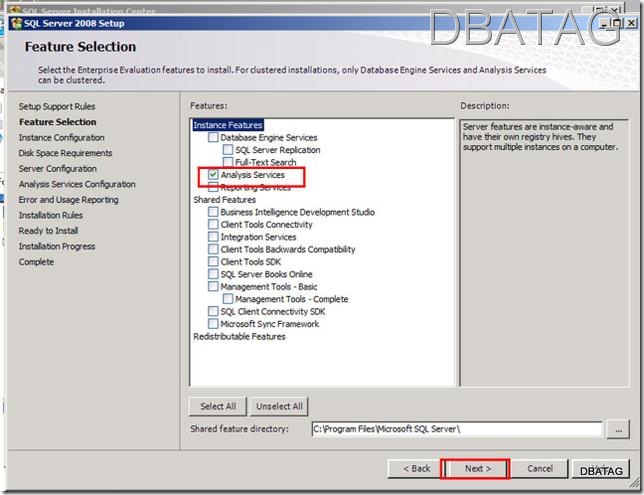Go to the next setup step
This screenshot has height=495, width=644.
478,468
